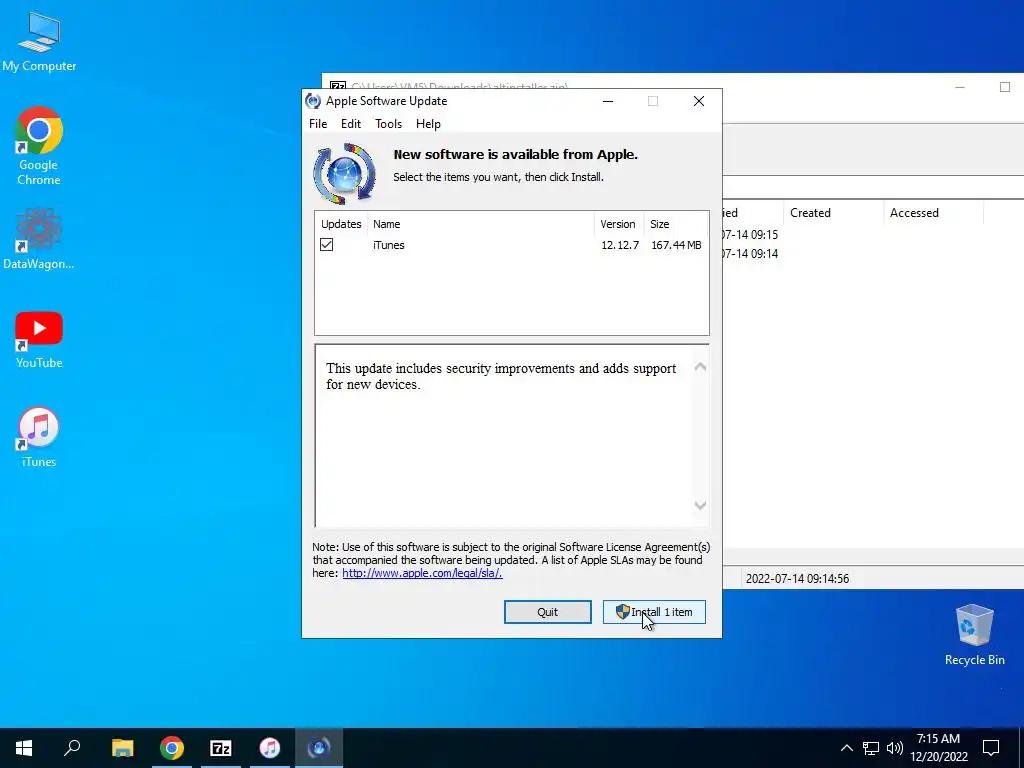This screenshot has width=1024, height=768.
Task: Open the YouTube desktop shortcut
Action: tap(39, 340)
